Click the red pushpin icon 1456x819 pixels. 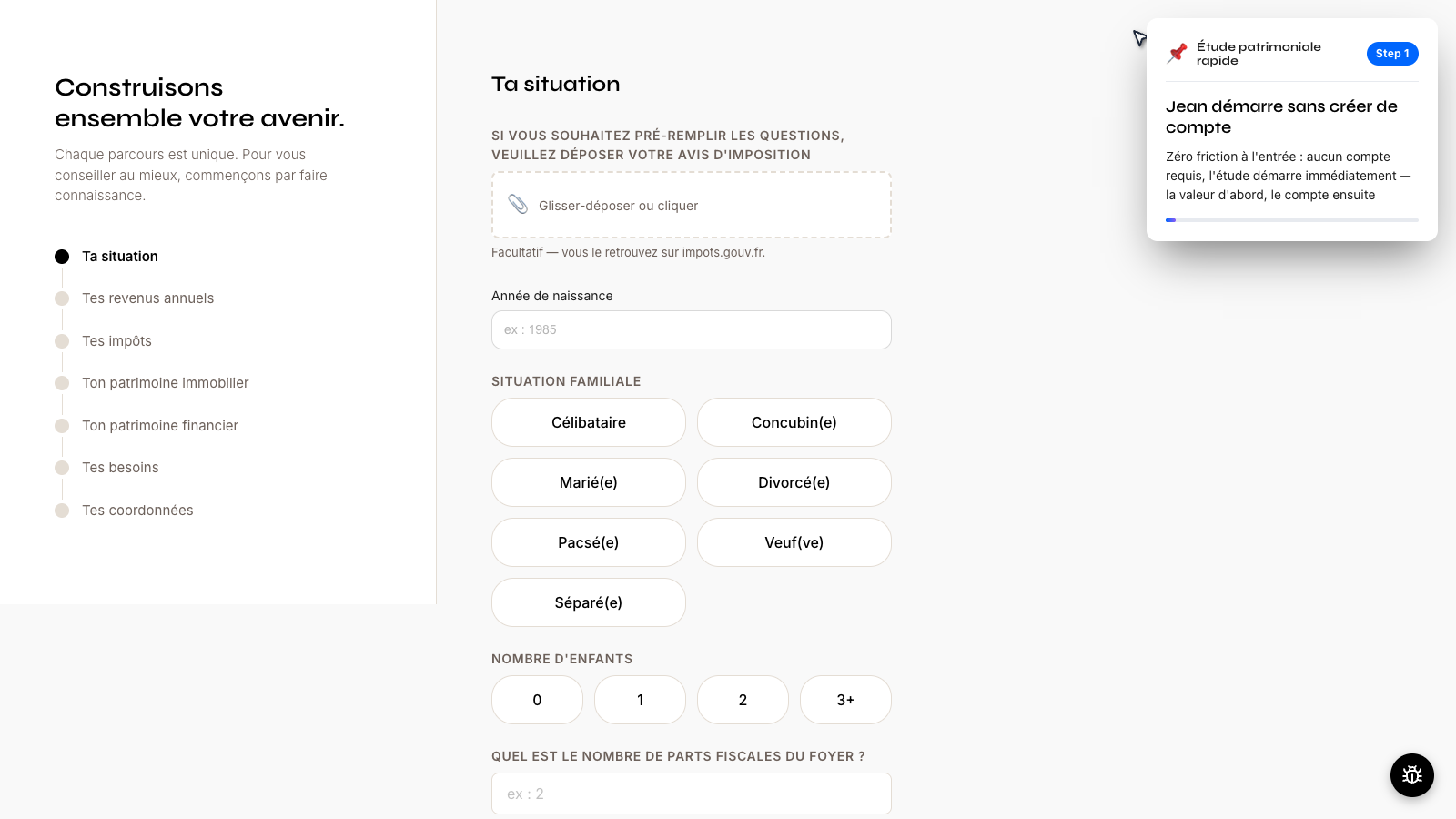pos(1178,53)
